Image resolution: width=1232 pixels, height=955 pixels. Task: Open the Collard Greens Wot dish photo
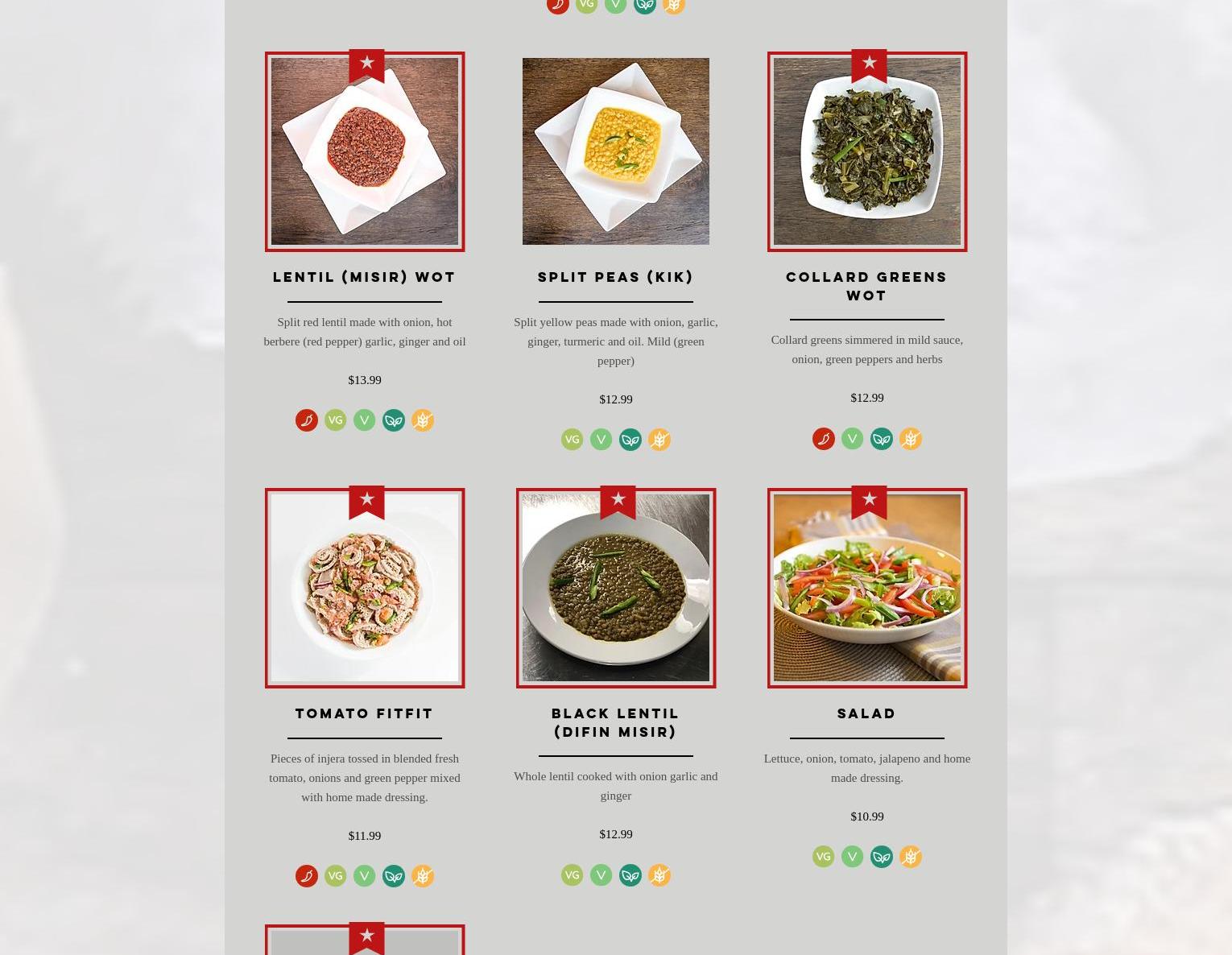coord(867,151)
